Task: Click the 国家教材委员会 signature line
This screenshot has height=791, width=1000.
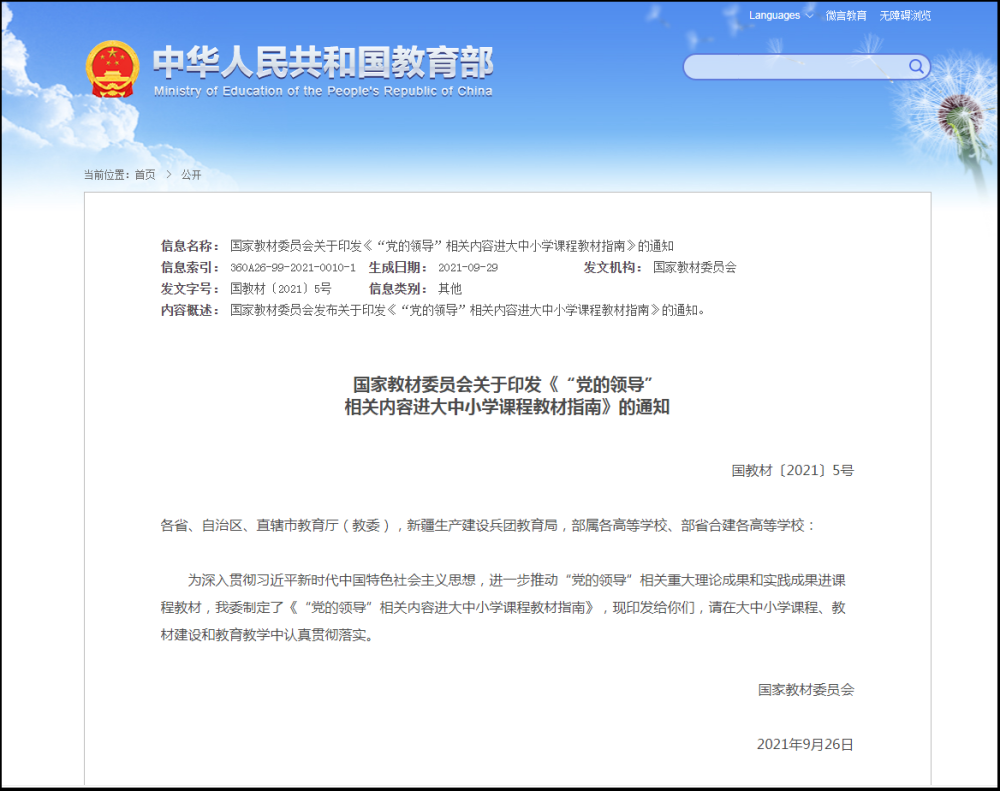Action: click(x=805, y=690)
